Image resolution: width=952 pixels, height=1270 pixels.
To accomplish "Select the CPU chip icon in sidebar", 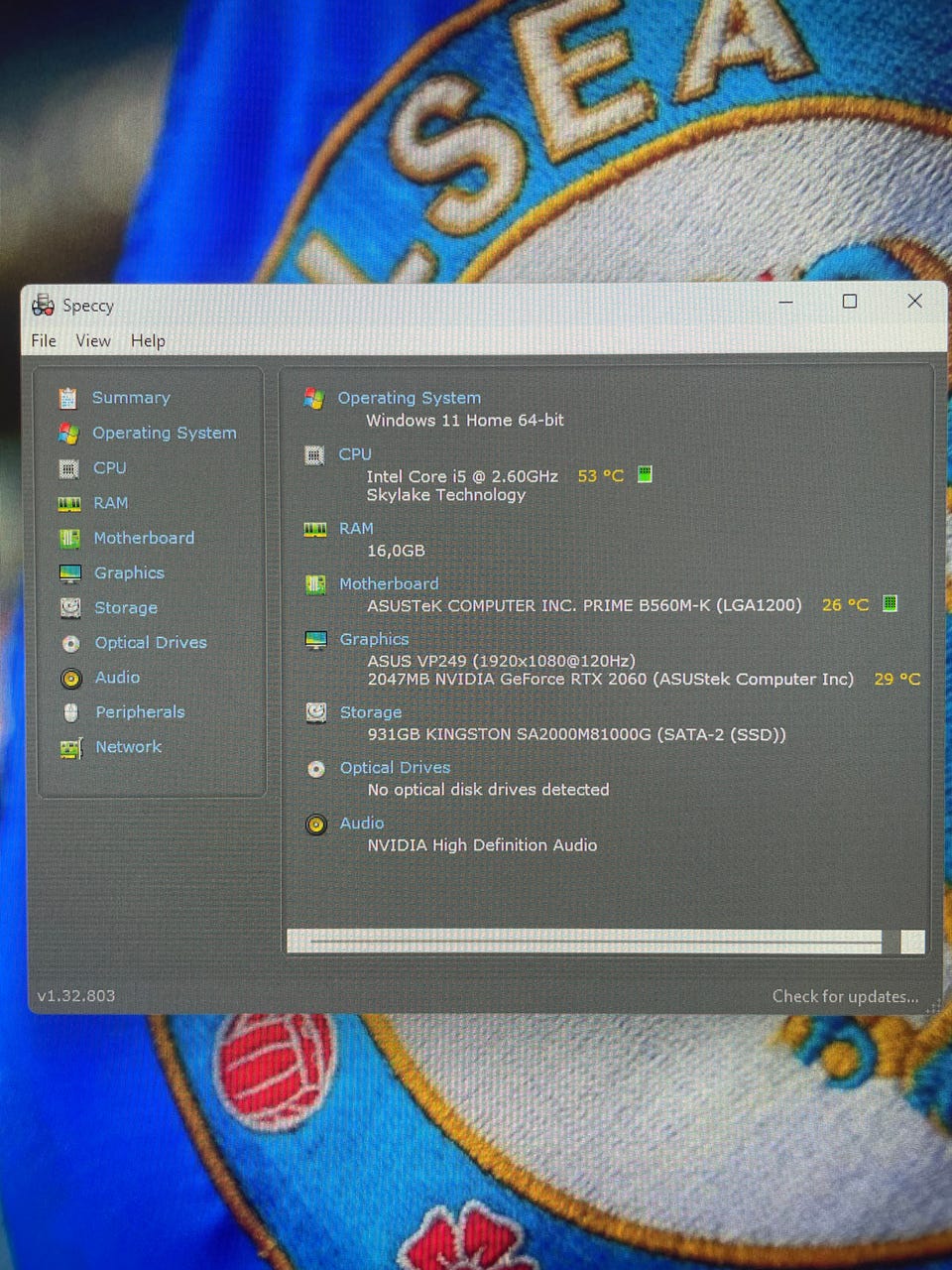I will [68, 468].
